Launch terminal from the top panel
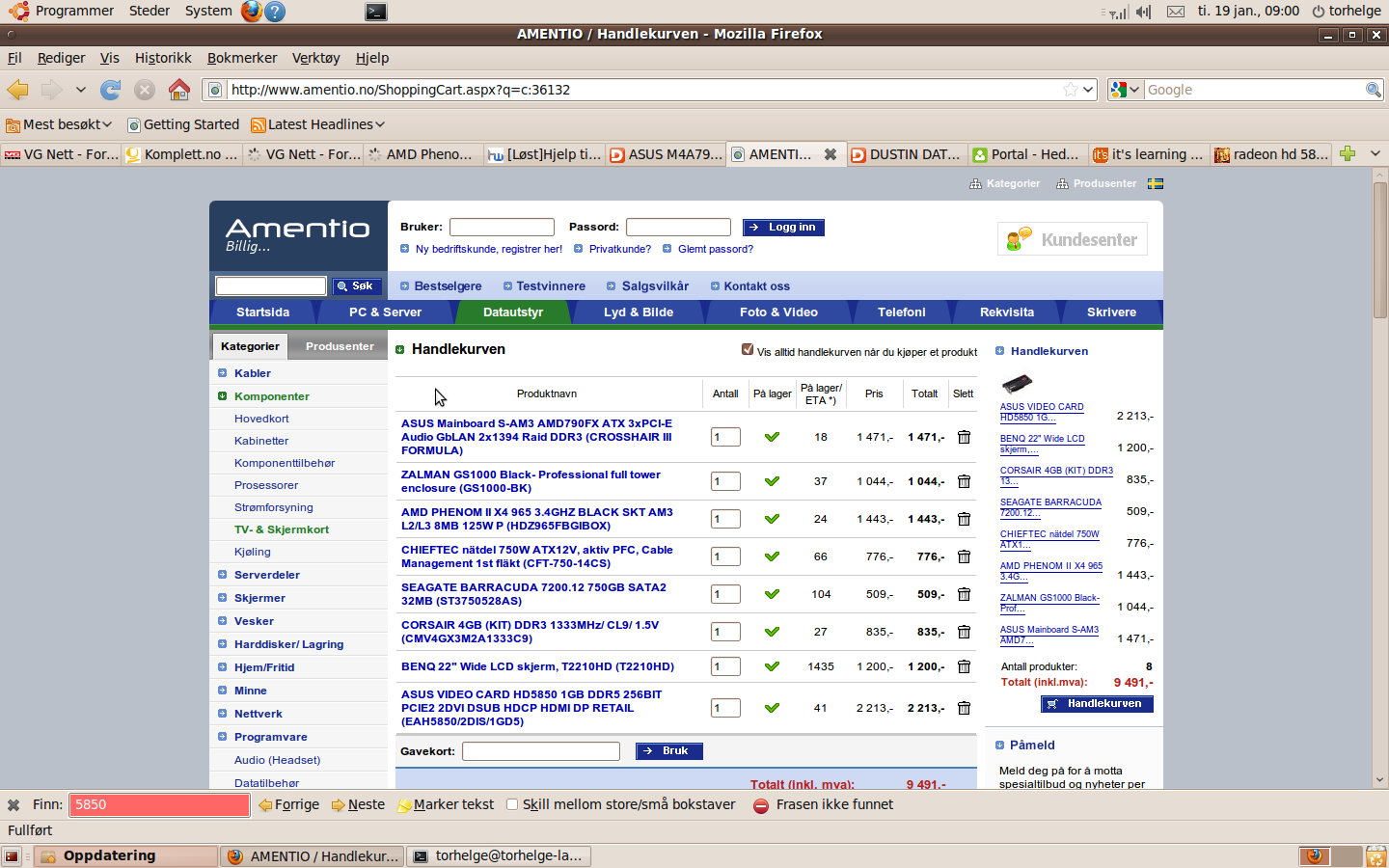The image size is (1389, 868). 376,12
